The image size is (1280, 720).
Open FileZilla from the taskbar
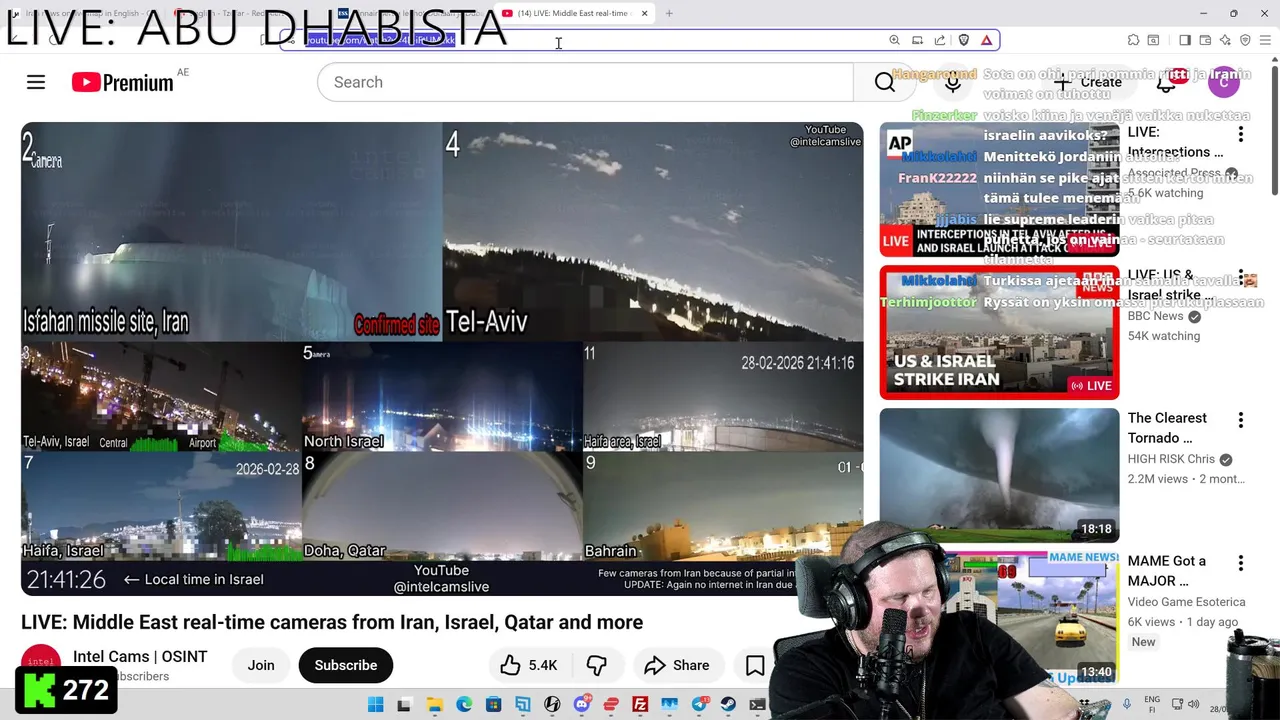pyautogui.click(x=640, y=705)
